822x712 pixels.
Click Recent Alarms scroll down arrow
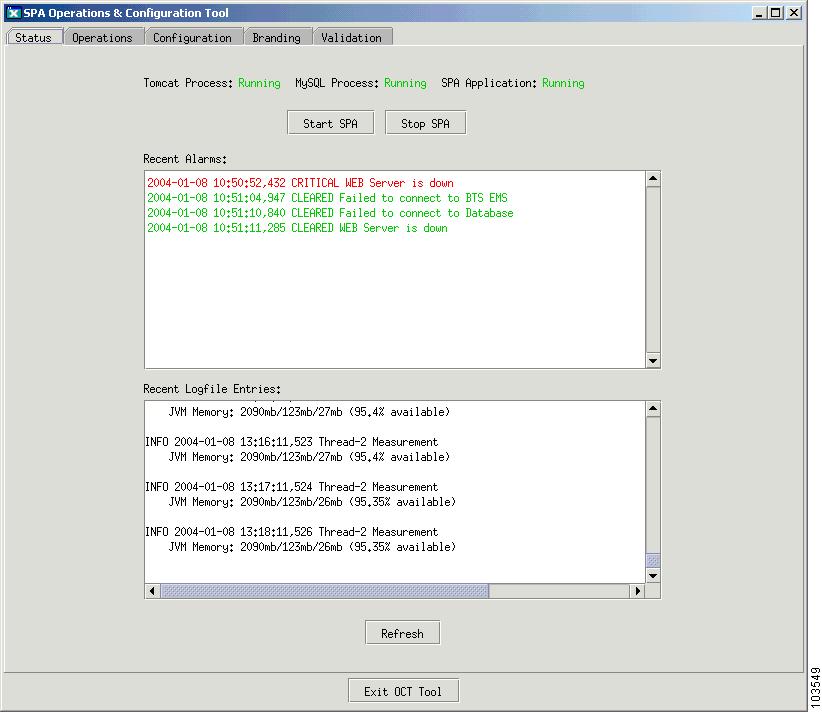653,360
